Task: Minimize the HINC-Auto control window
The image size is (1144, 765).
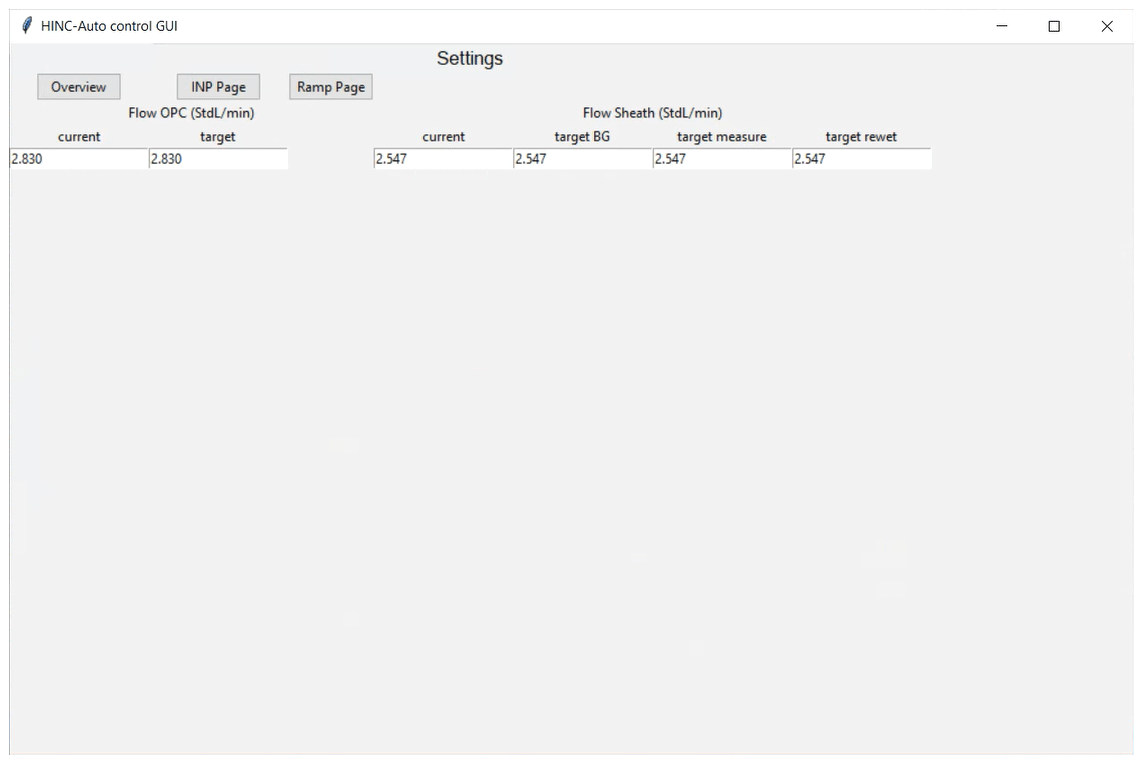Action: pyautogui.click(x=1002, y=27)
